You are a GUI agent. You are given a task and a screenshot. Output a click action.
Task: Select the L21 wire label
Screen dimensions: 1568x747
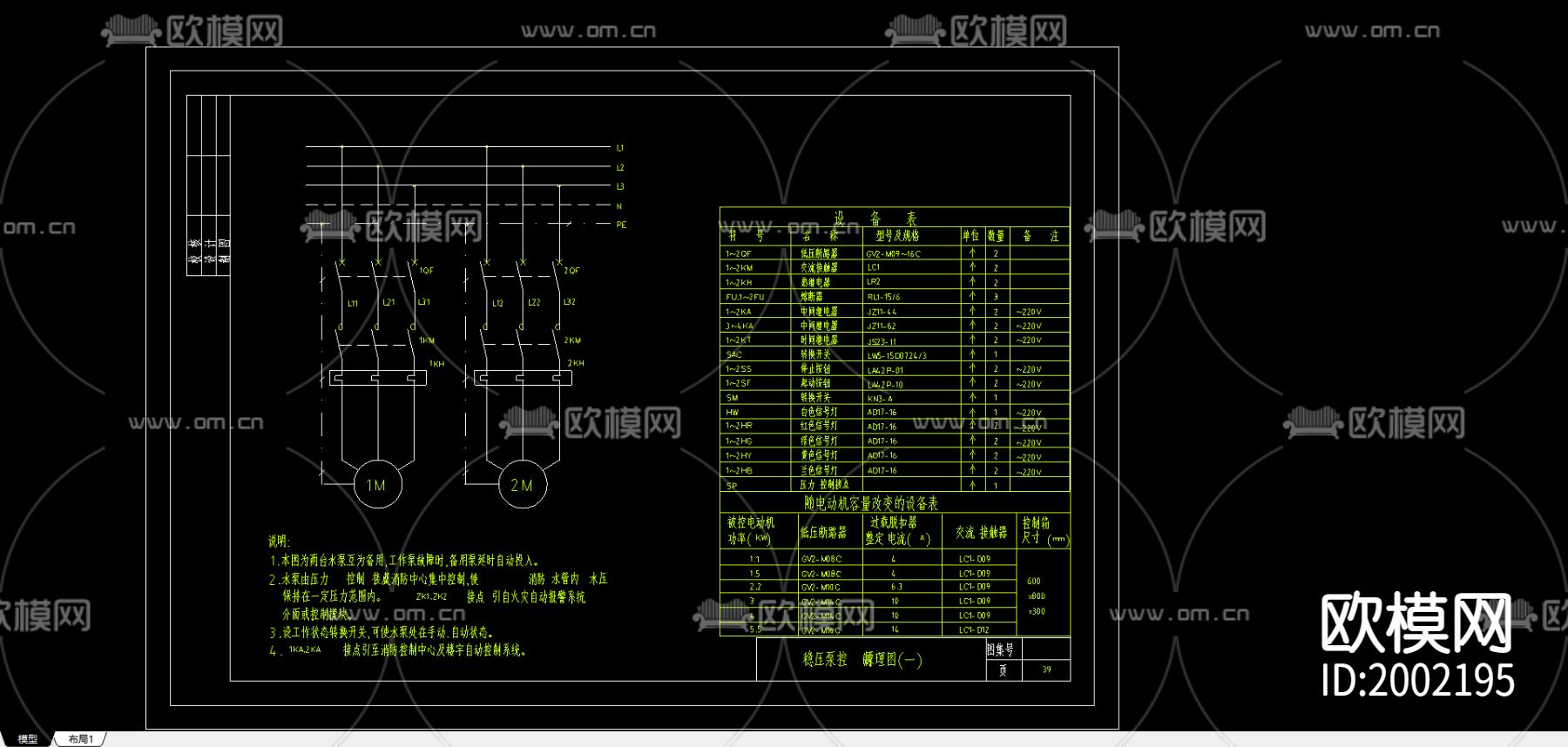coord(389,302)
